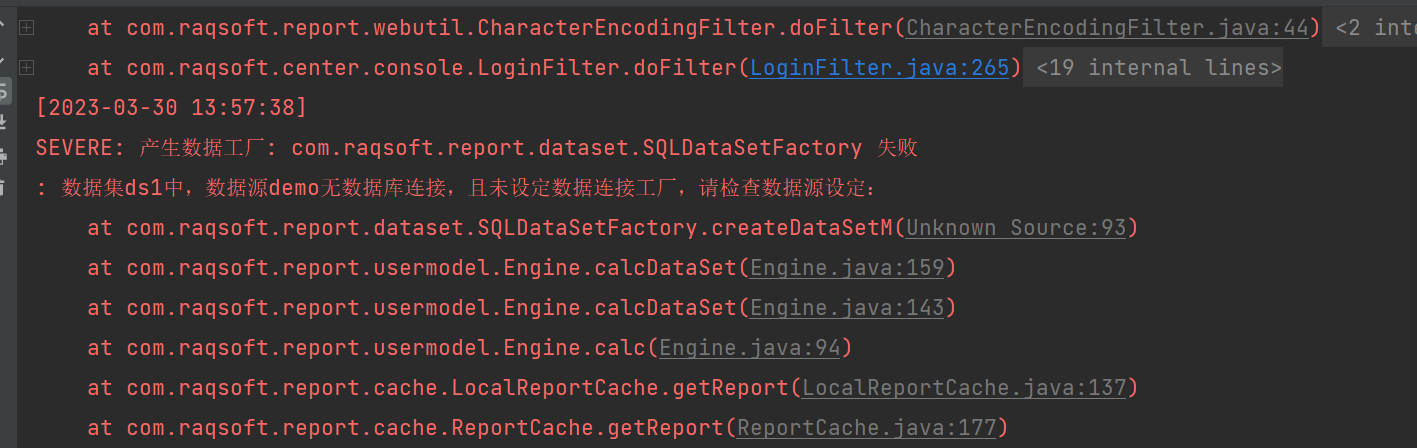Click the up stack trace arrow icon

3,20
